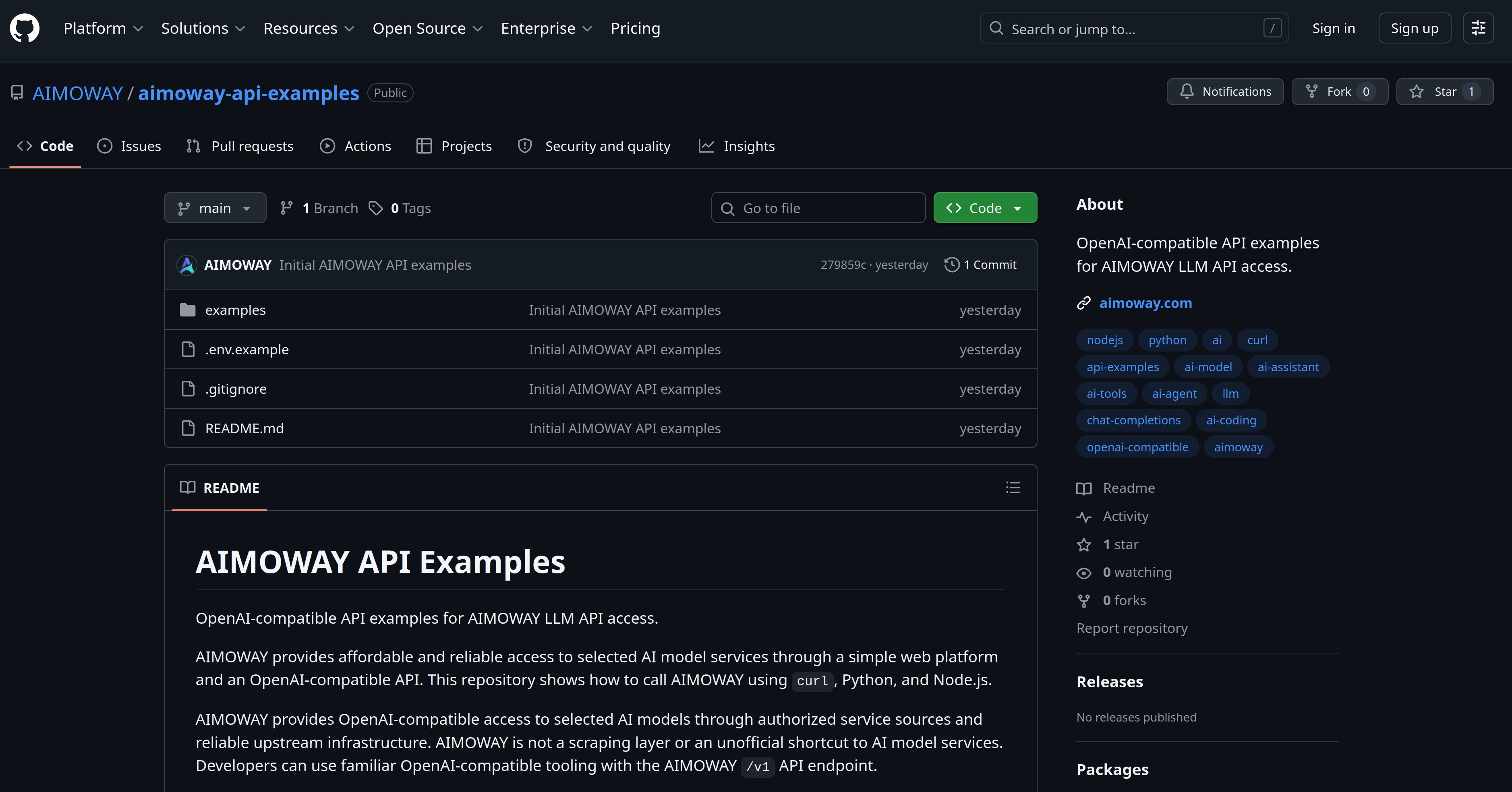
Task: Open the Security and quality tab
Action: pos(593,146)
